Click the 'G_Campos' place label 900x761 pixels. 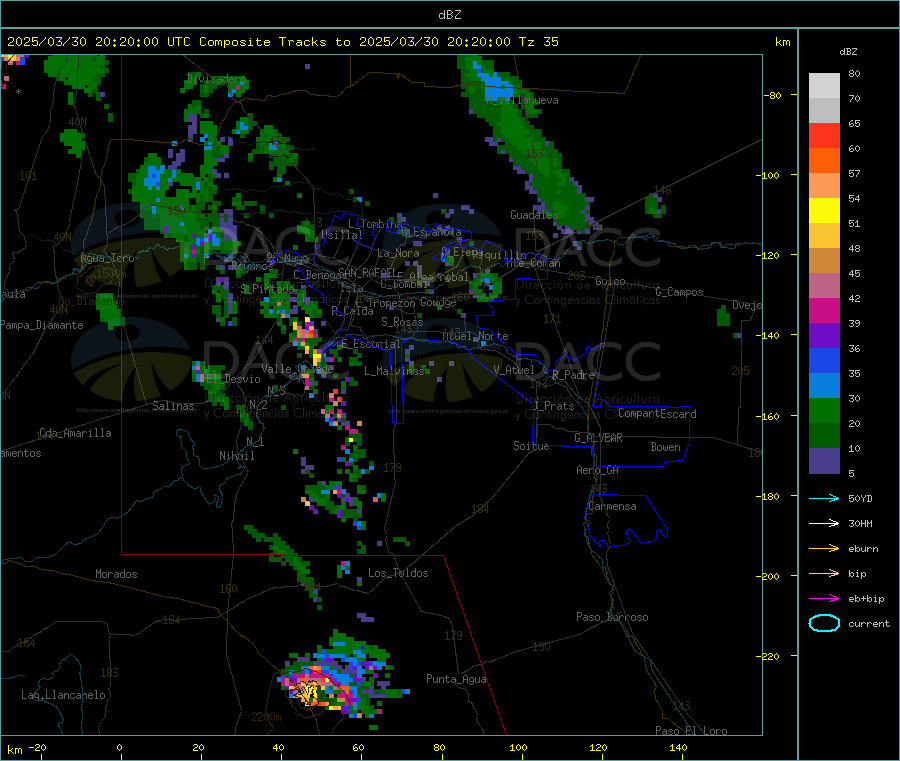tap(679, 292)
